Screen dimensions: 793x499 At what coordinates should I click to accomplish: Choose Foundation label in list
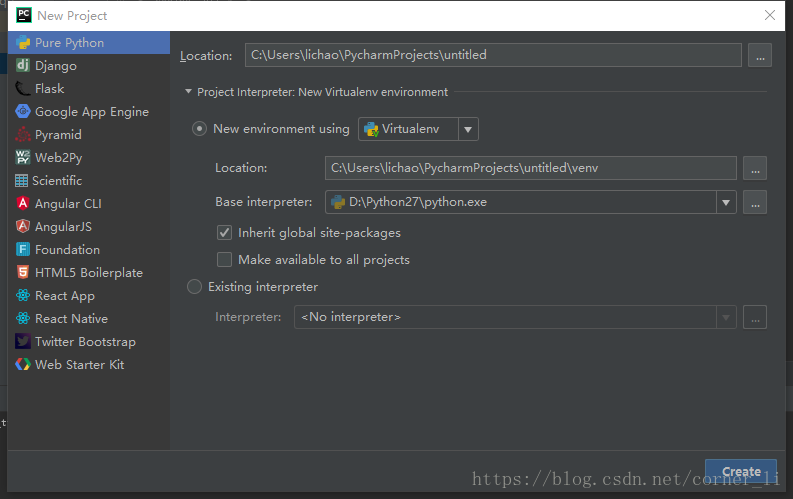67,250
